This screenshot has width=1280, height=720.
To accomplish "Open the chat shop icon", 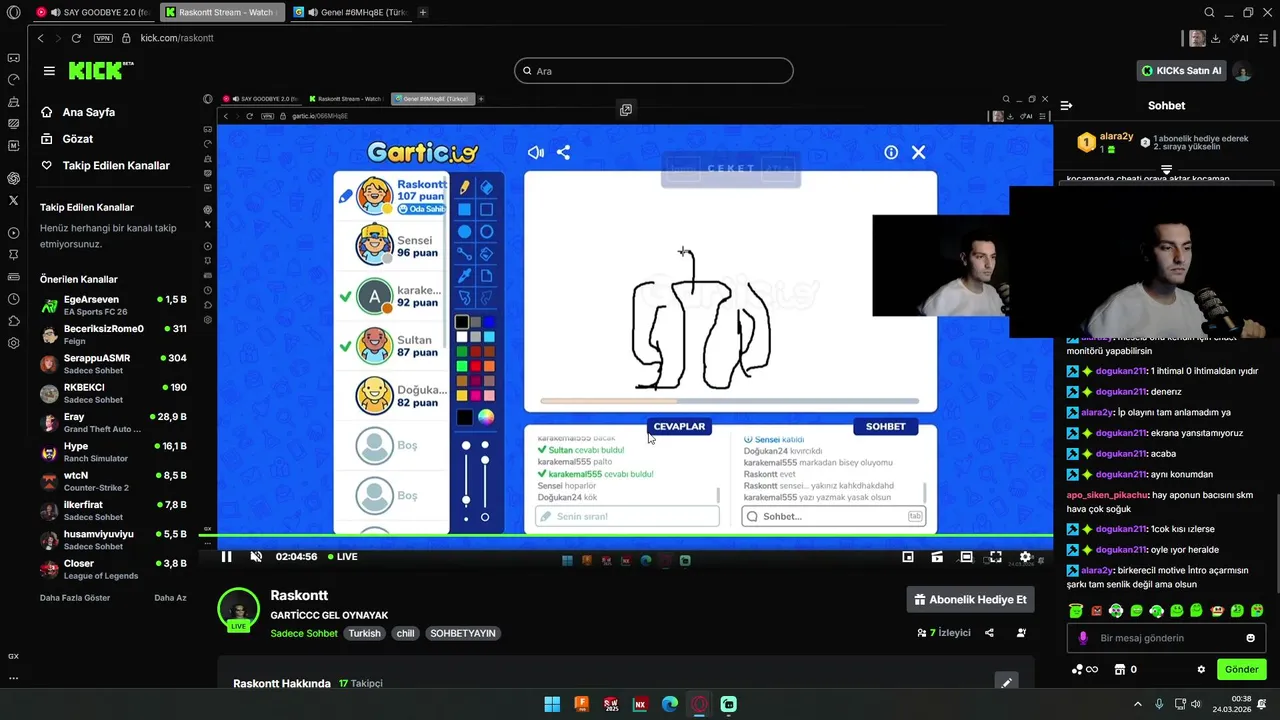I will pyautogui.click(x=1120, y=670).
